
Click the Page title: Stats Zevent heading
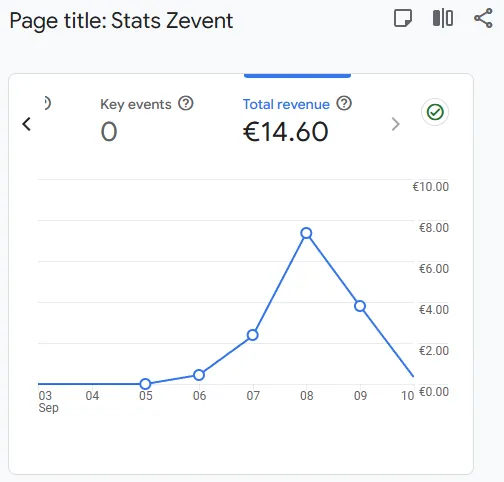pos(121,21)
